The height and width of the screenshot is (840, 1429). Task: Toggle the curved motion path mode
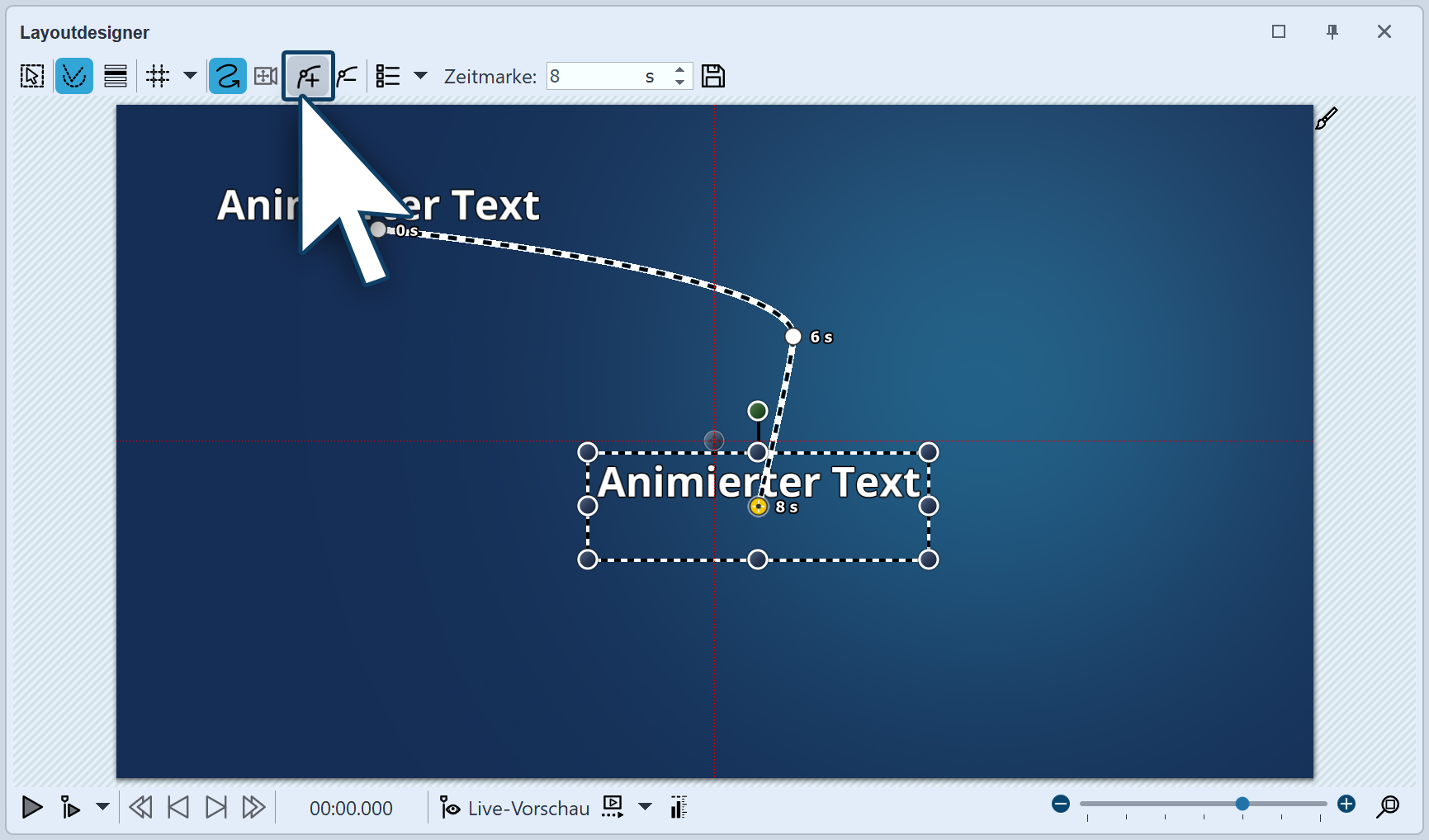(x=228, y=77)
